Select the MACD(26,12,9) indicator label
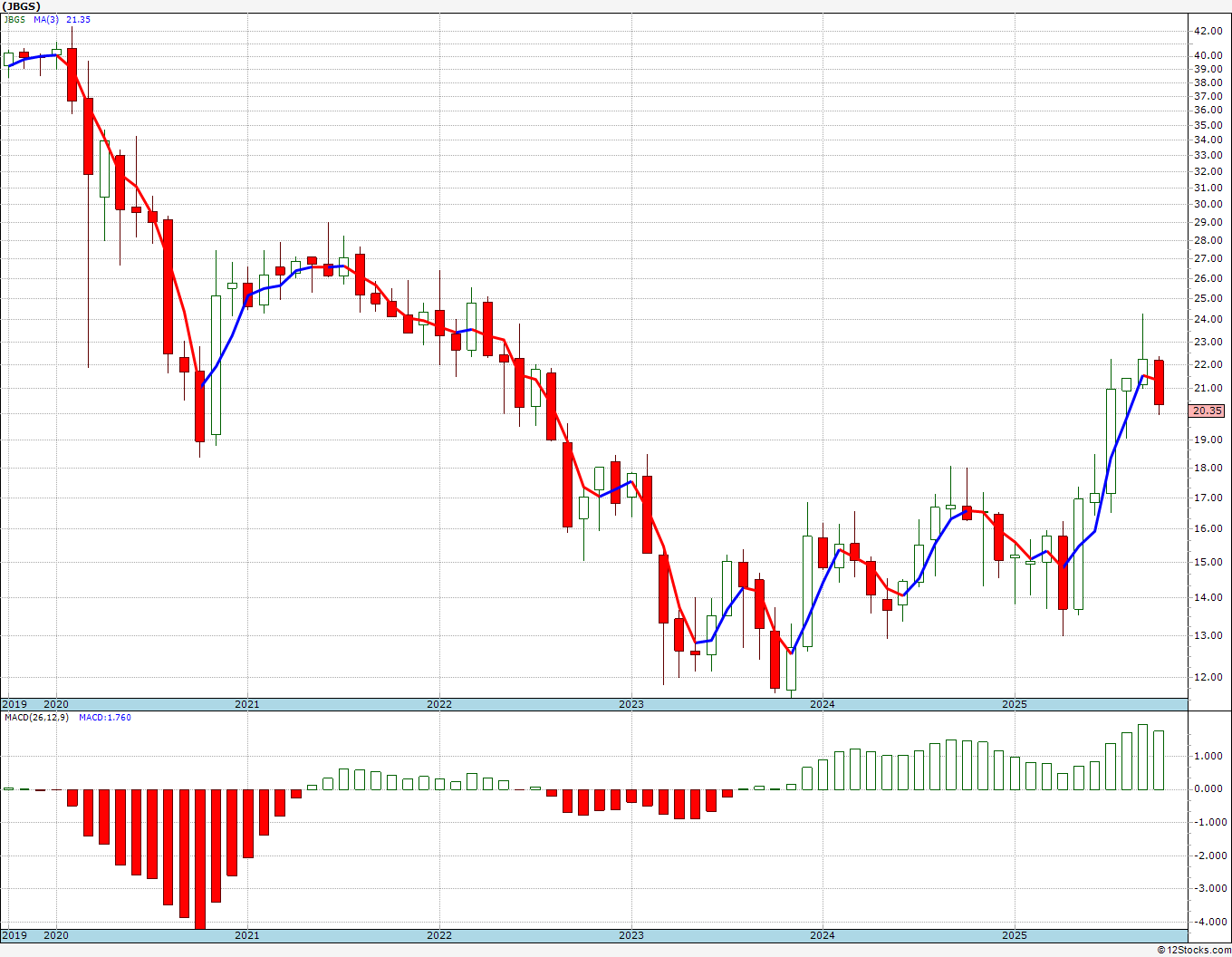The width and height of the screenshot is (1232, 957). pyautogui.click(x=34, y=718)
